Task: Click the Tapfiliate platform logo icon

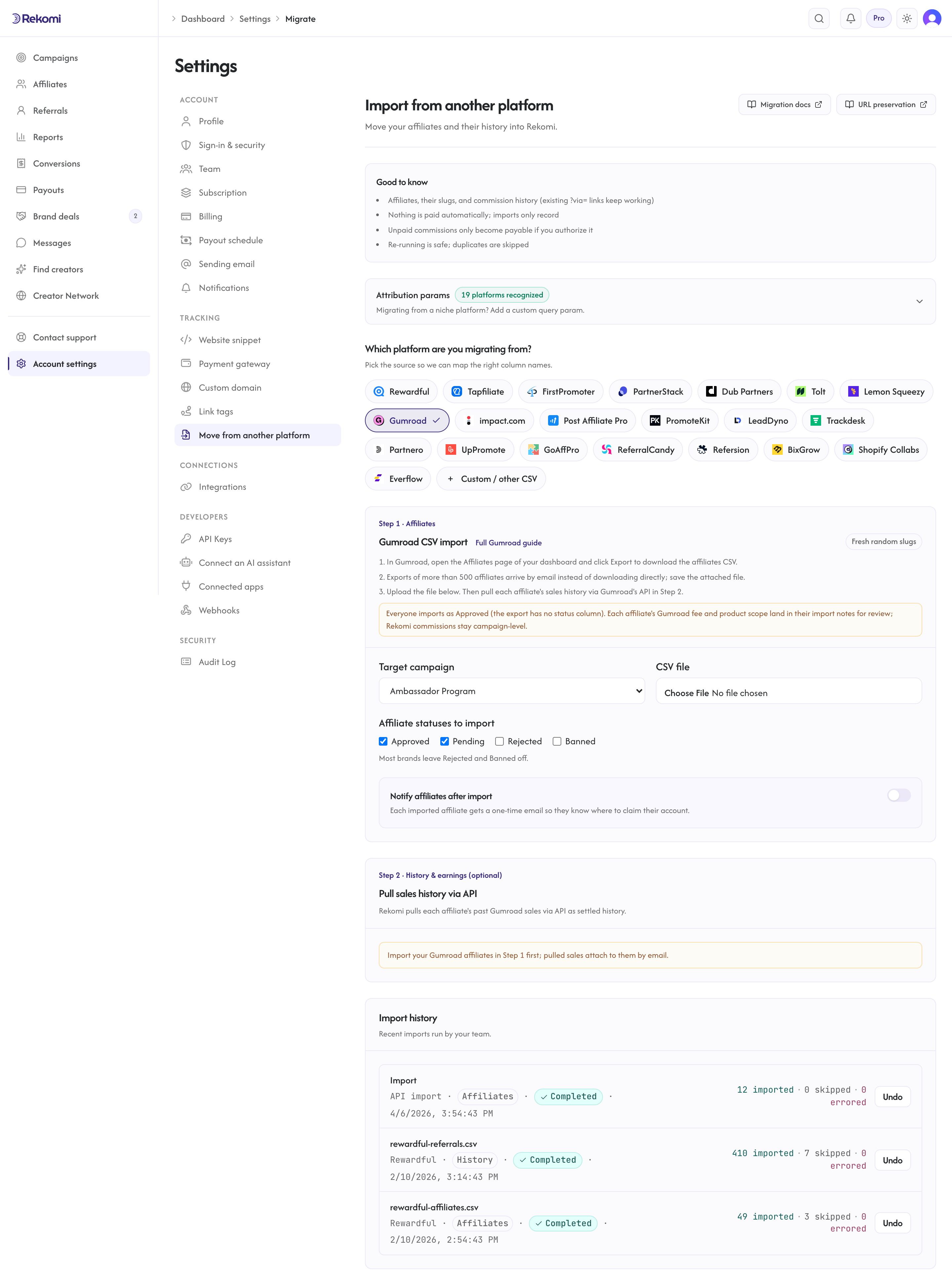Action: 456,391
